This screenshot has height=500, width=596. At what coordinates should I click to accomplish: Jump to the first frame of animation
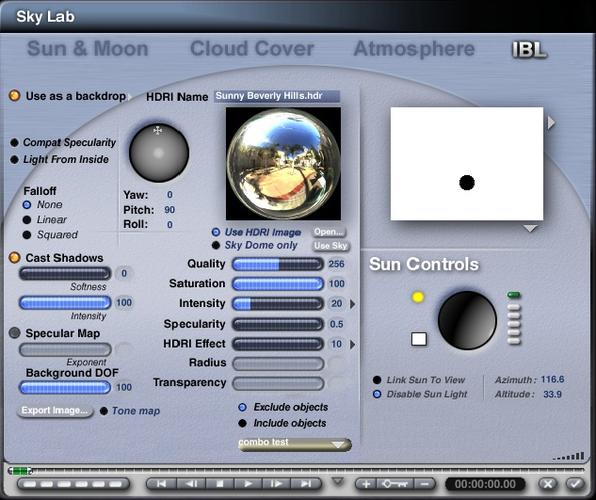tap(161, 484)
